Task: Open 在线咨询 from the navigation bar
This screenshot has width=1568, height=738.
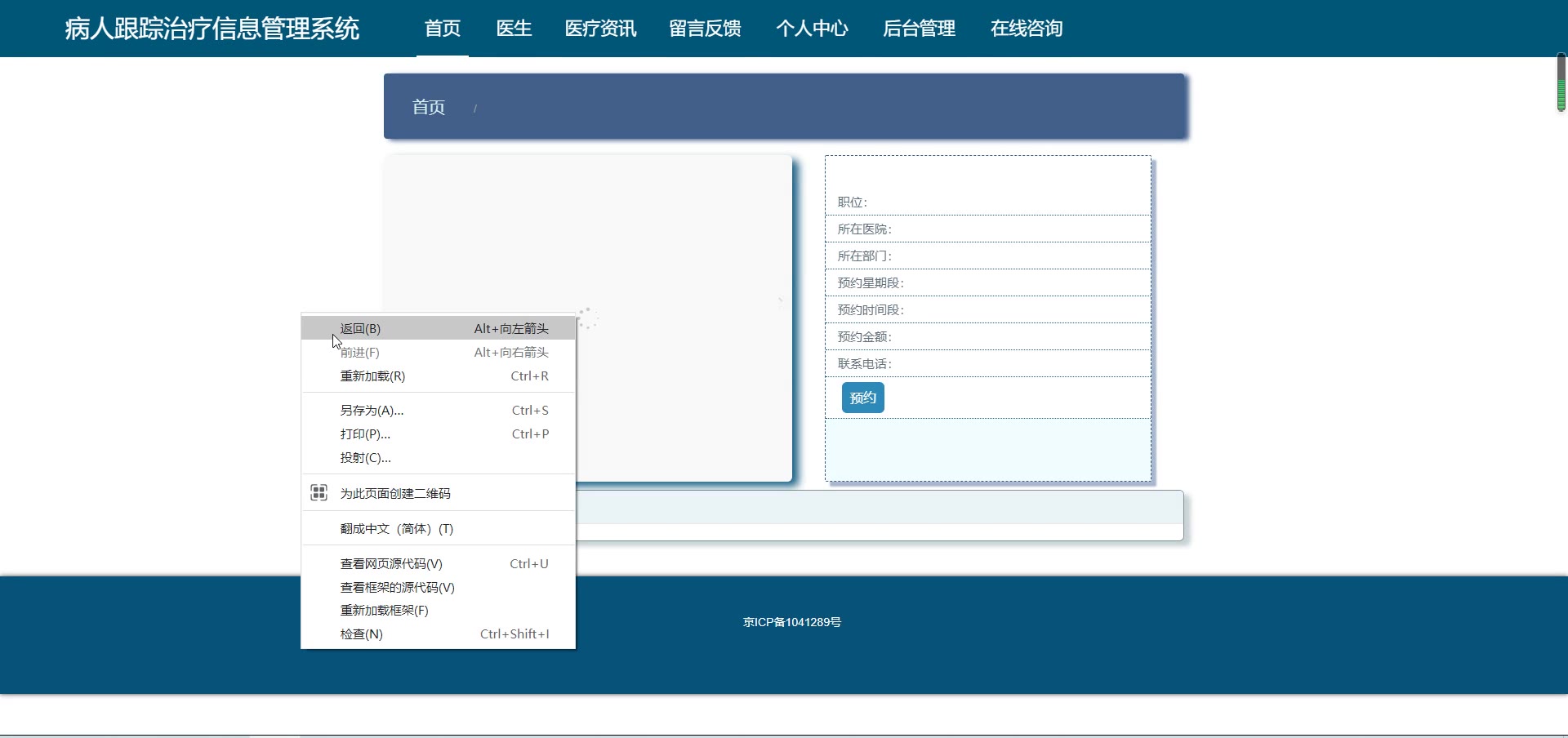Action: point(1026,29)
